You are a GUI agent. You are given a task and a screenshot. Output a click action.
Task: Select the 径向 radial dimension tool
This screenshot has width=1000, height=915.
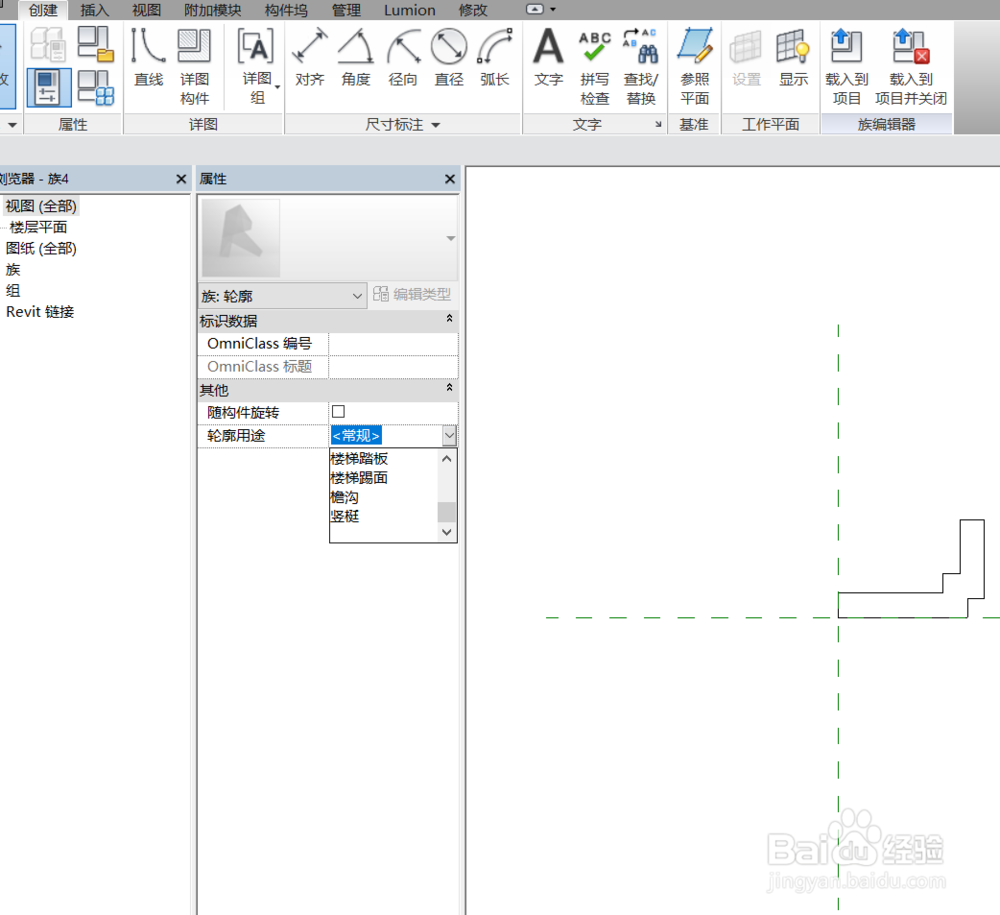coord(403,57)
